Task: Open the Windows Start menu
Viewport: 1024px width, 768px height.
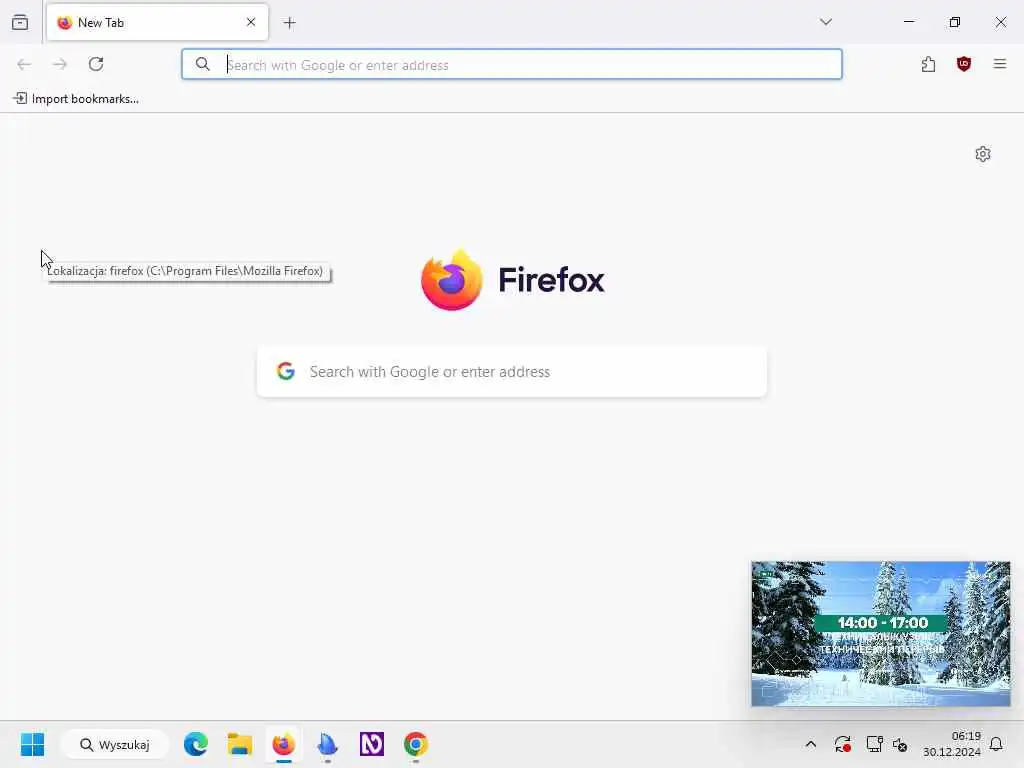Action: pos(32,744)
